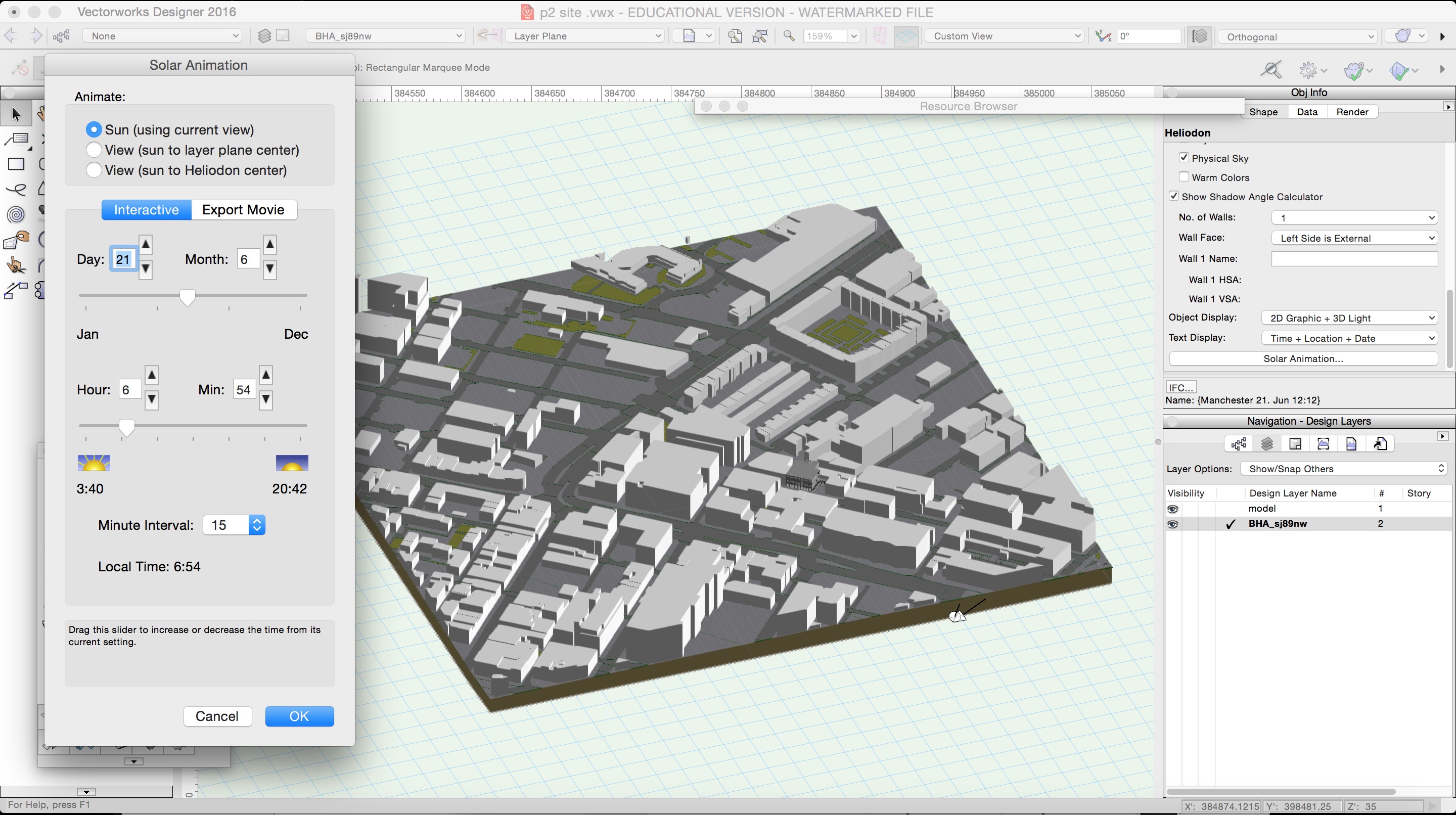1456x815 pixels.
Task: Click the magnifier zoom icon in view bar
Action: [x=789, y=35]
